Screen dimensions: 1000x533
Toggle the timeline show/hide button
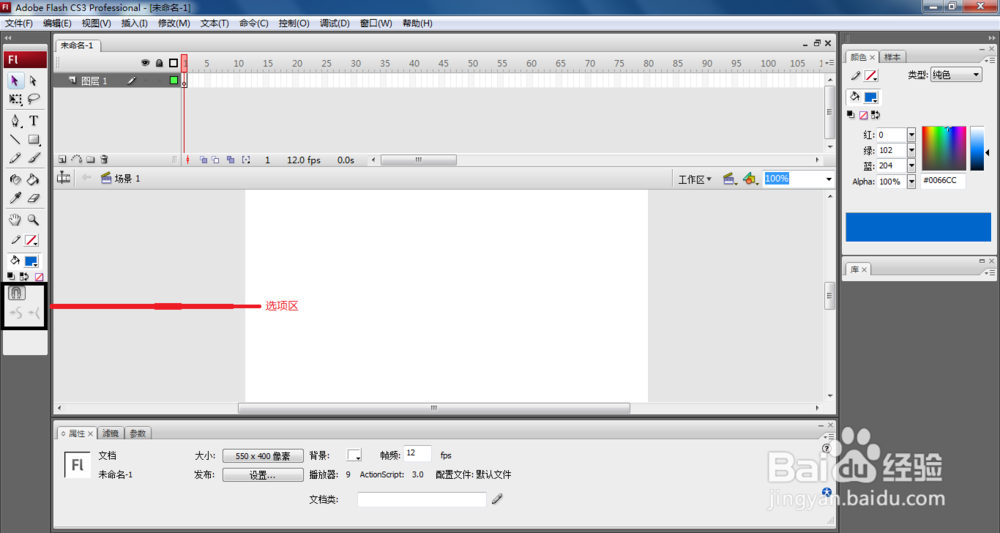click(64, 178)
